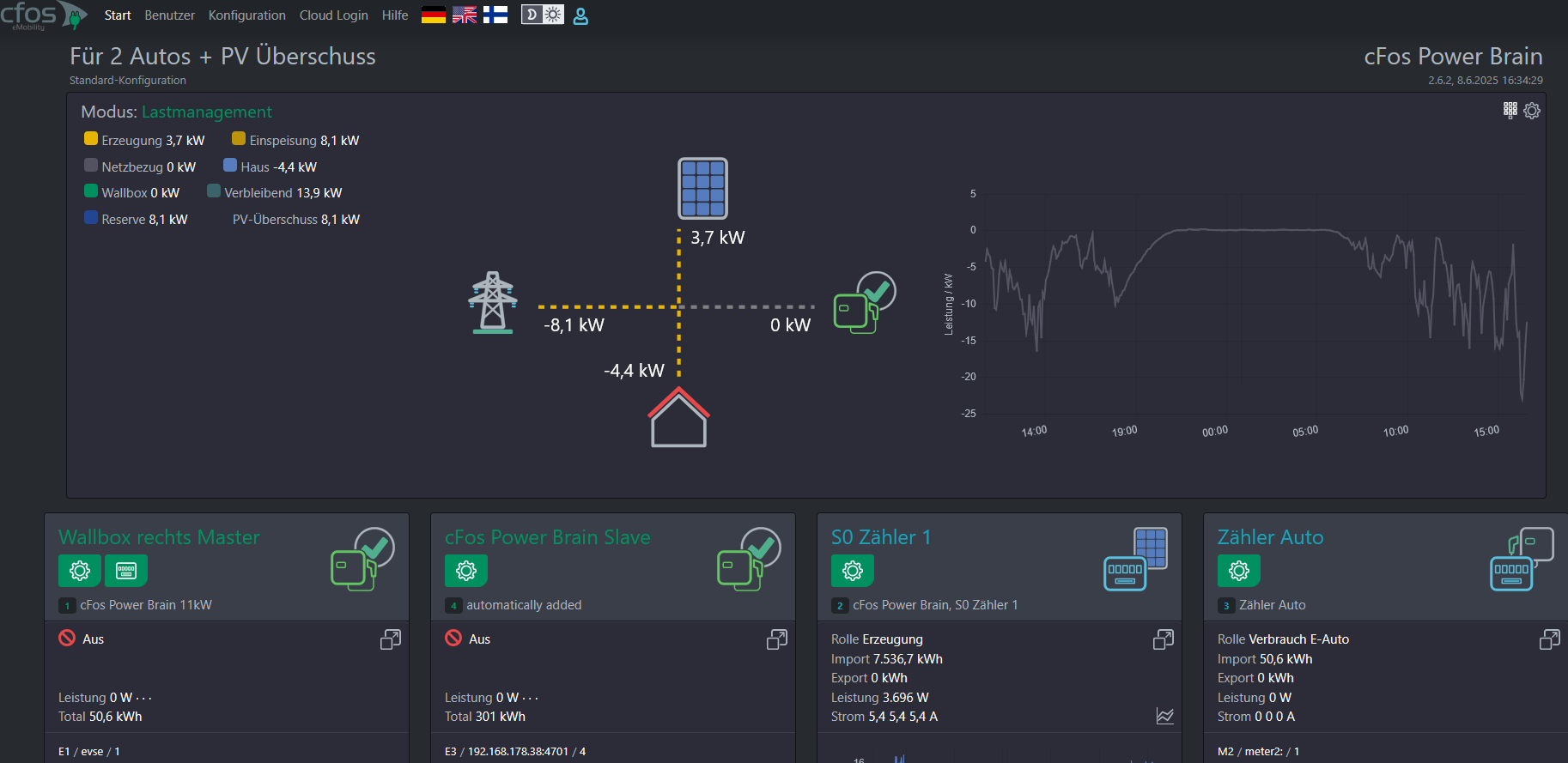1568x763 pixels.
Task: Click Wallbox rechts Master charger status icon
Action: click(362, 559)
